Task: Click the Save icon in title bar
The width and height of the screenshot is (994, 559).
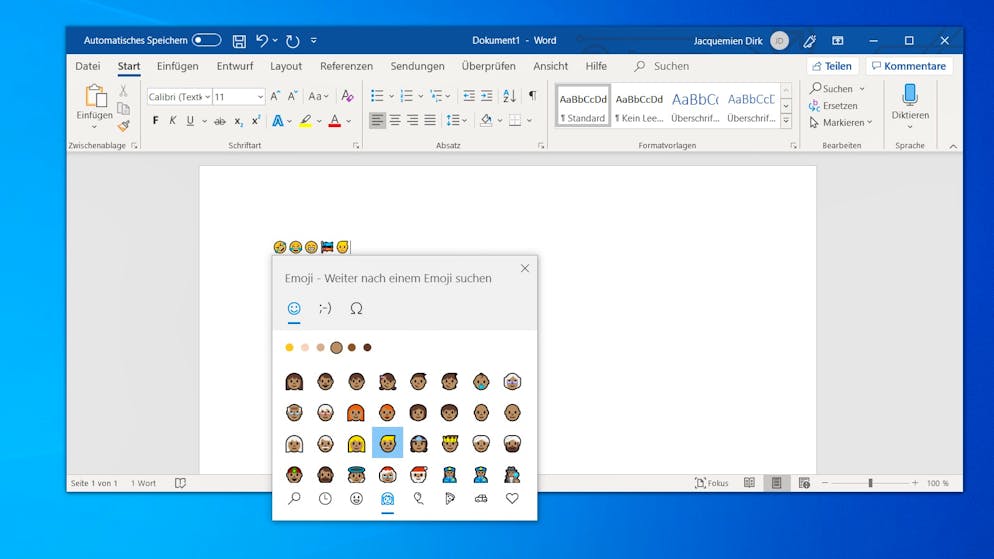Action: [239, 41]
